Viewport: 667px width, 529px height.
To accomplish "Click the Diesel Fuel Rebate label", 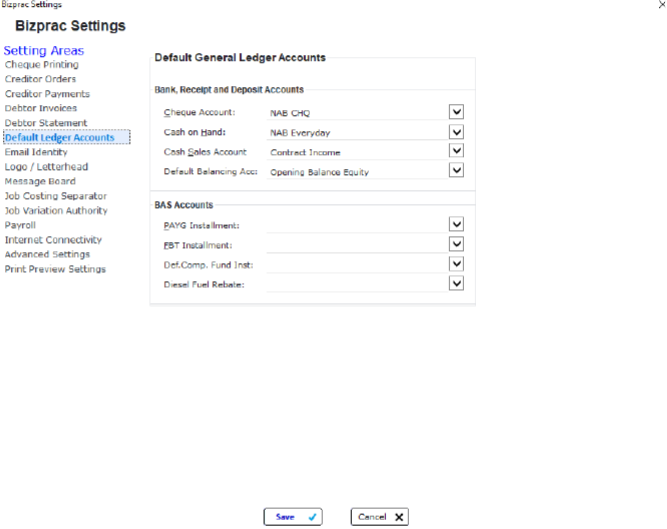I will coord(204,284).
